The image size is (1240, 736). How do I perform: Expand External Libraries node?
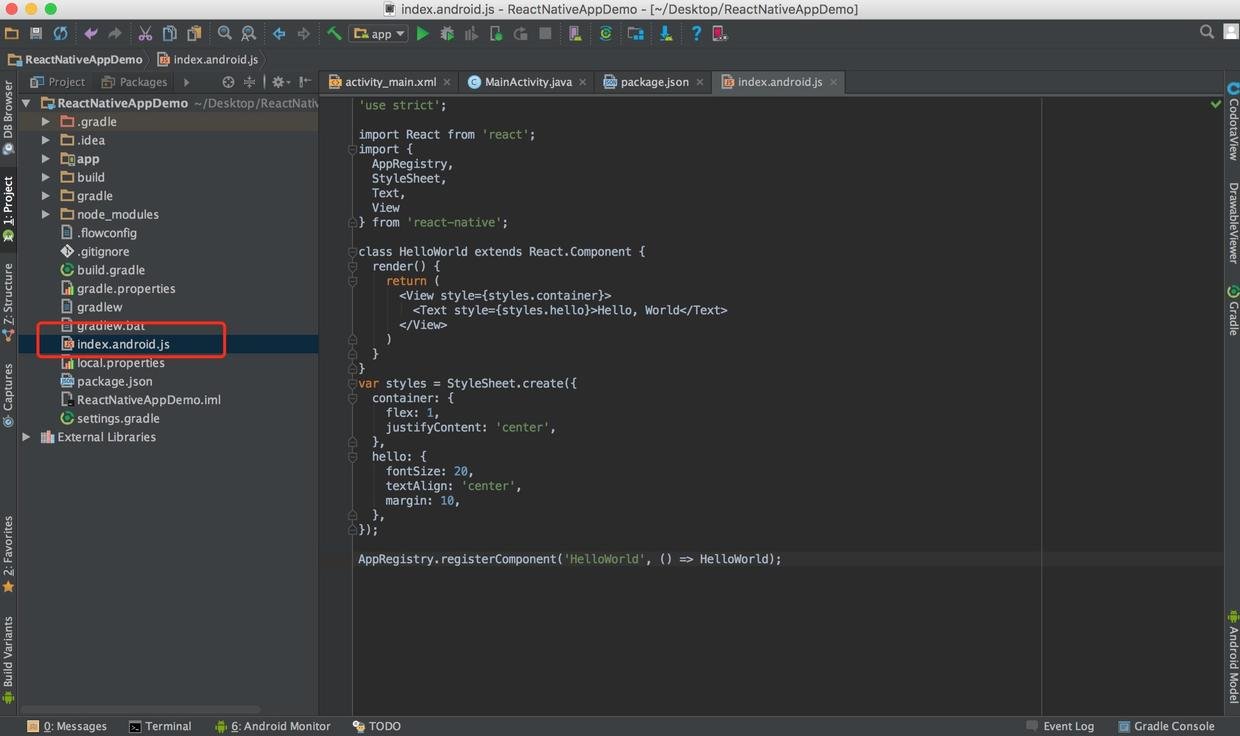[x=27, y=437]
